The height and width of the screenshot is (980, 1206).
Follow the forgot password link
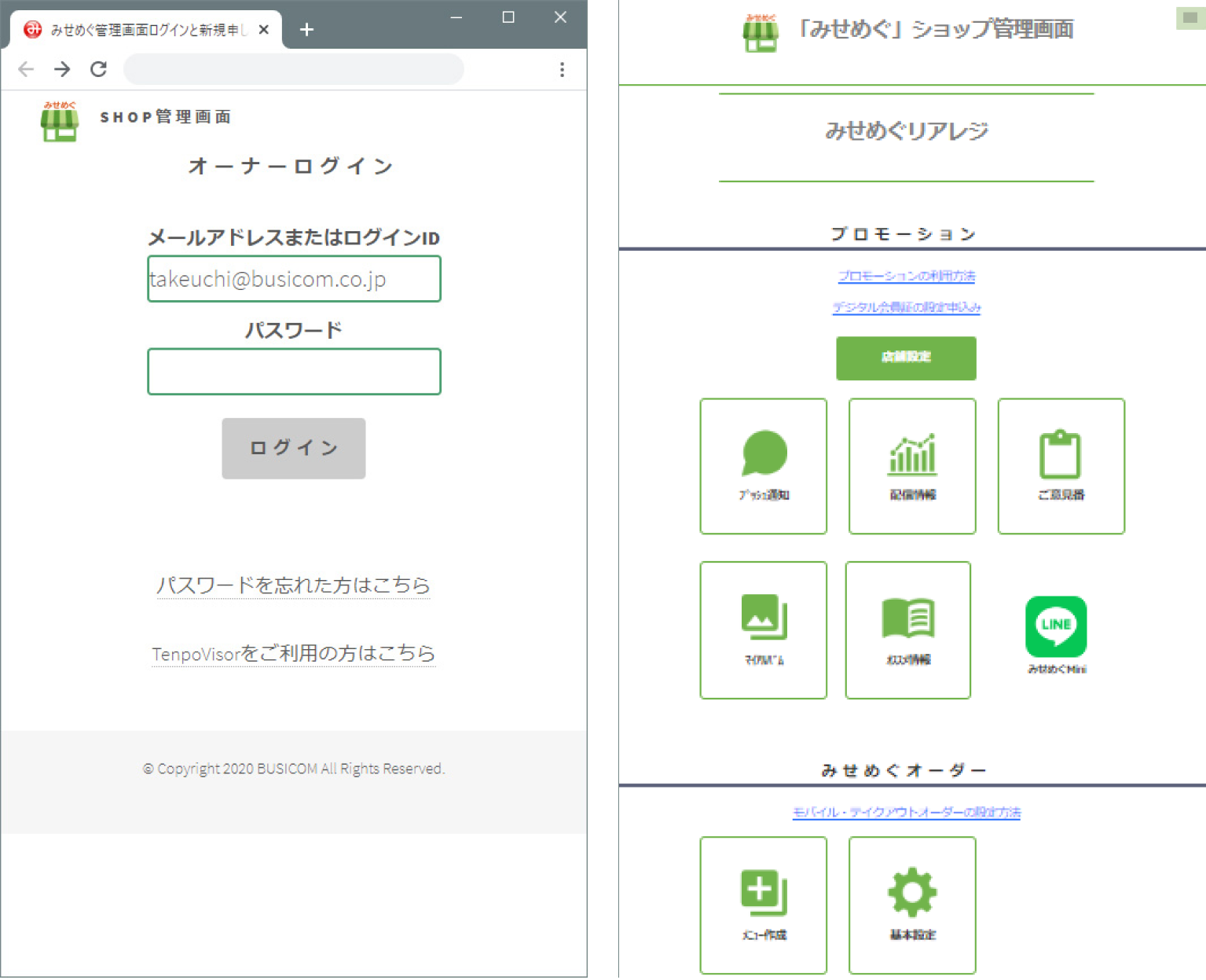coord(293,585)
